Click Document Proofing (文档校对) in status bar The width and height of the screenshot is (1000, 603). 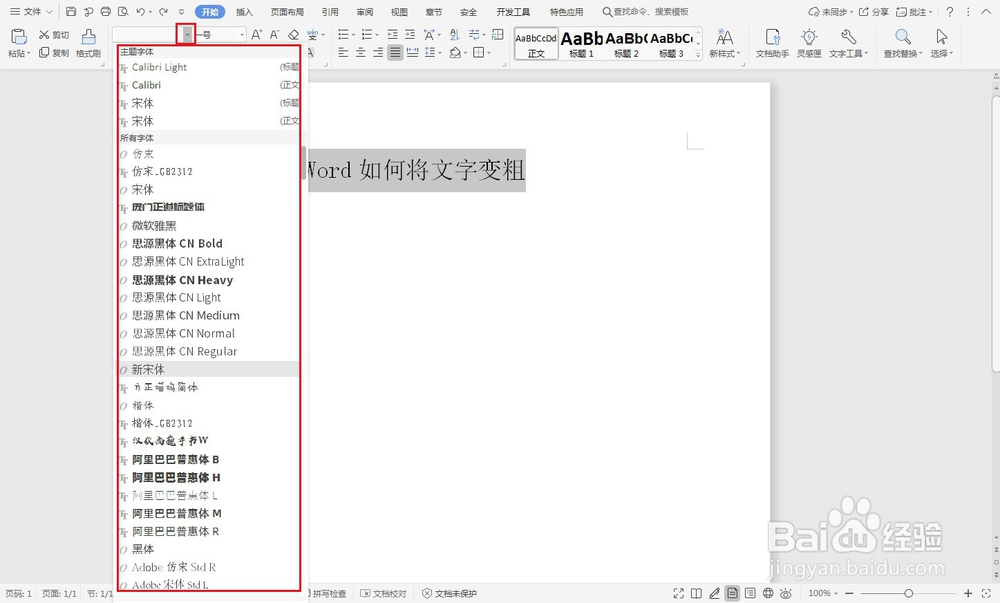383,593
